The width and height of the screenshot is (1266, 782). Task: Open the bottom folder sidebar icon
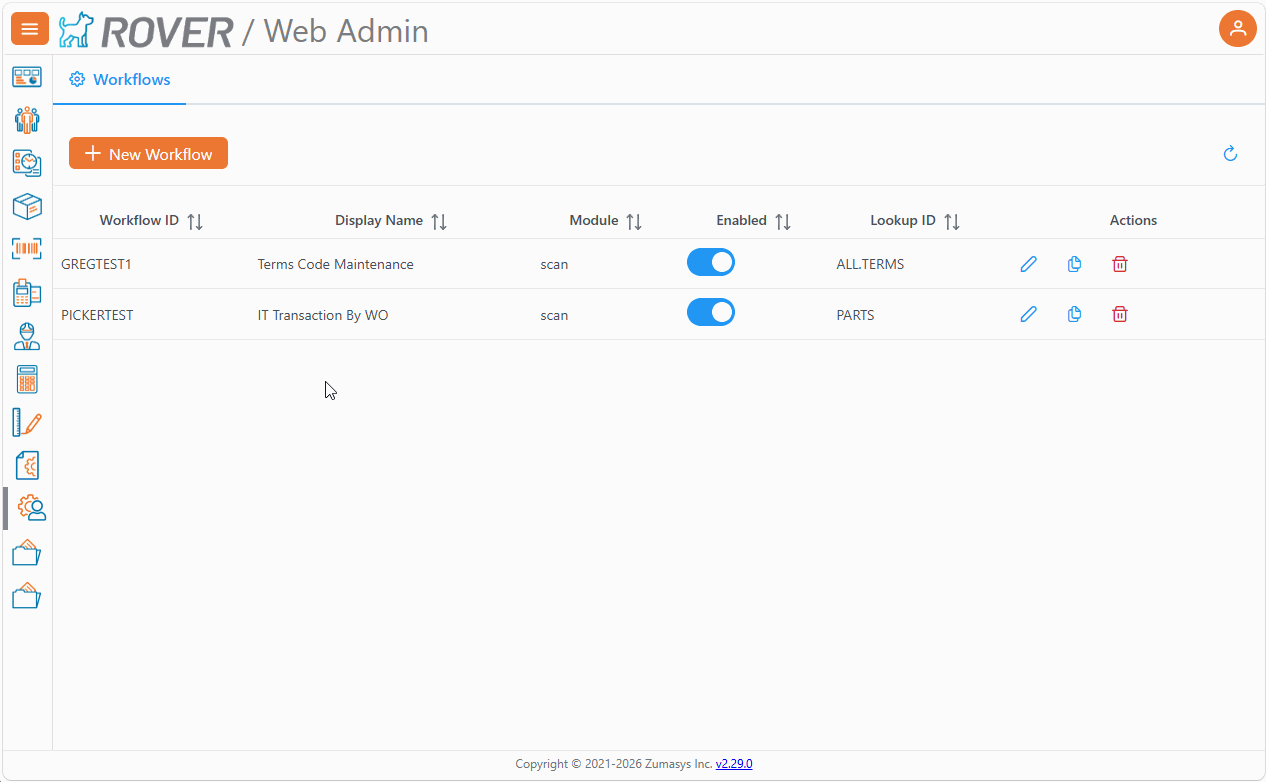(27, 595)
